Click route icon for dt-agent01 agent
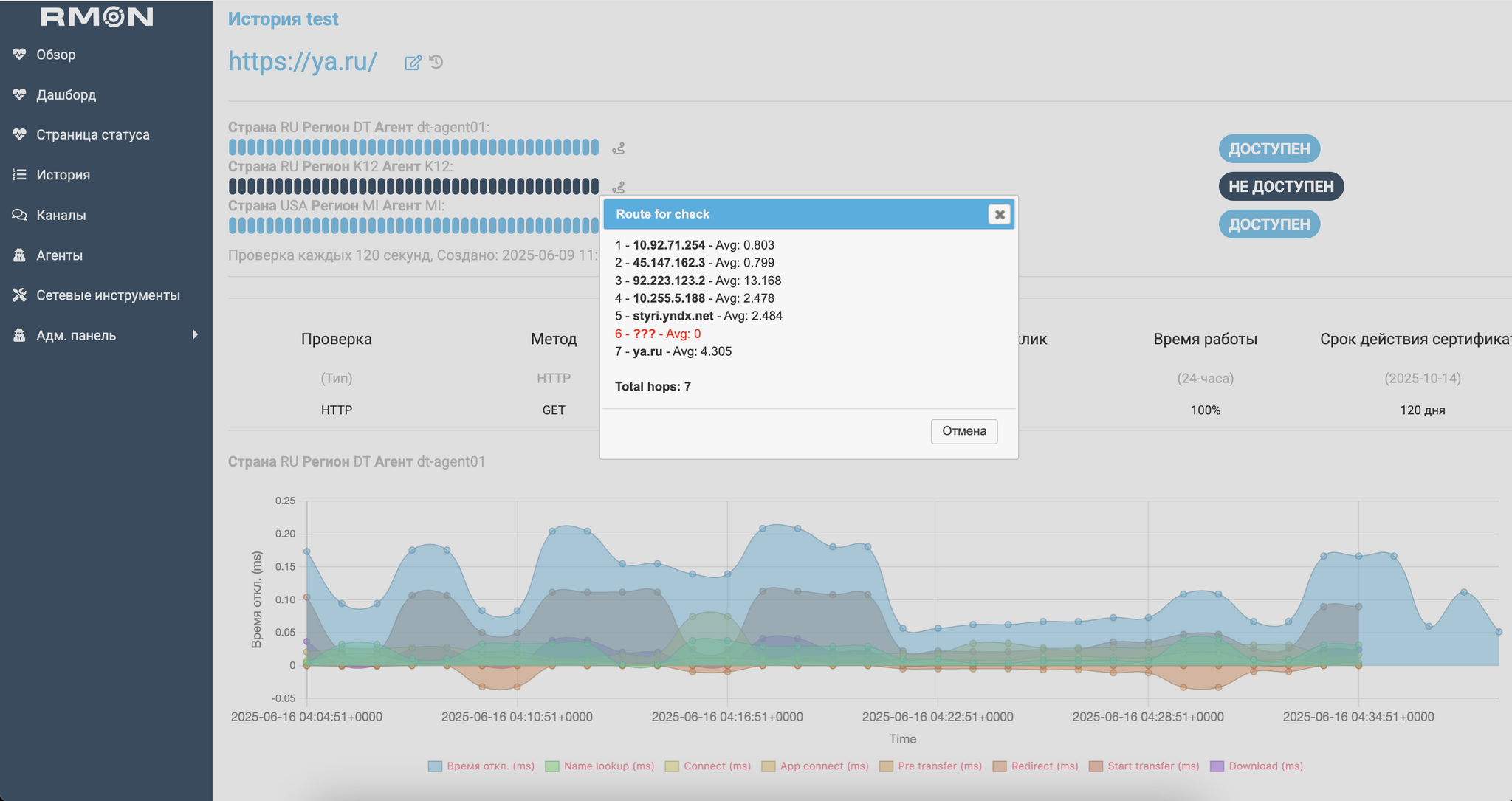This screenshot has height=801, width=1512. coord(619,148)
